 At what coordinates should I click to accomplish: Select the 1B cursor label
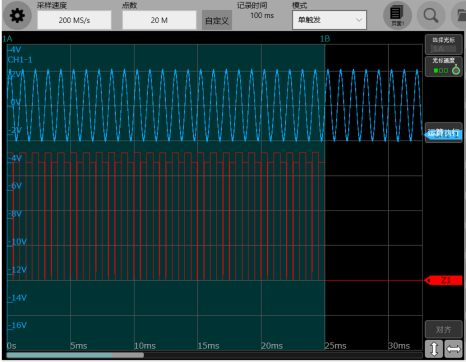[x=325, y=39]
